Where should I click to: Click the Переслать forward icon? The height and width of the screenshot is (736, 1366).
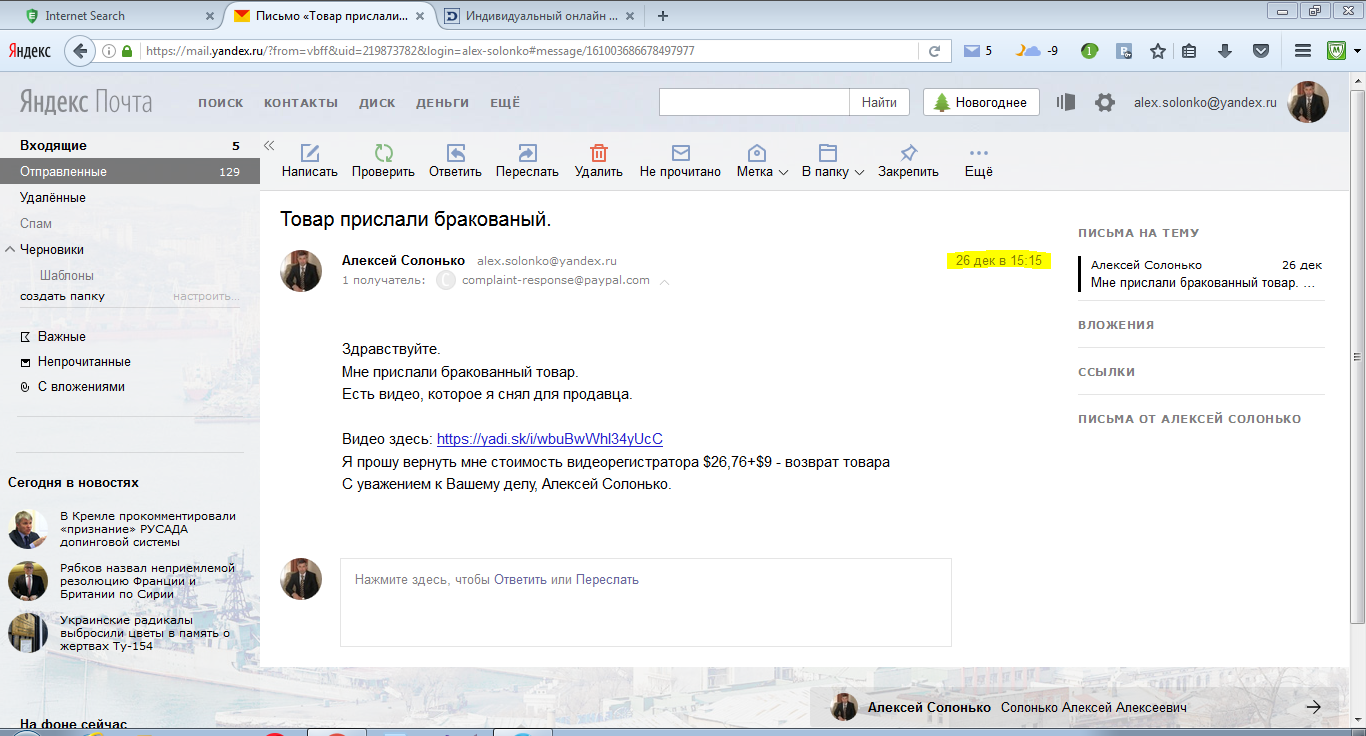click(x=527, y=153)
